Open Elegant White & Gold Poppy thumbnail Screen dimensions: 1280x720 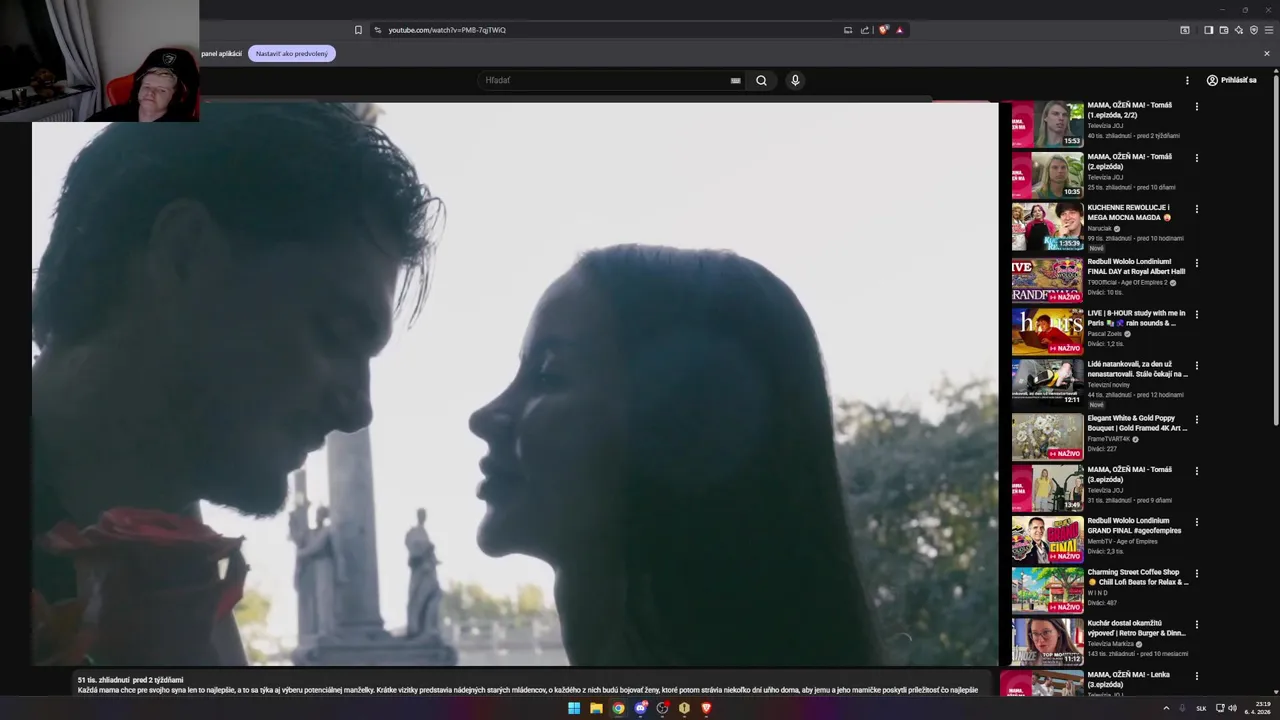1047,437
